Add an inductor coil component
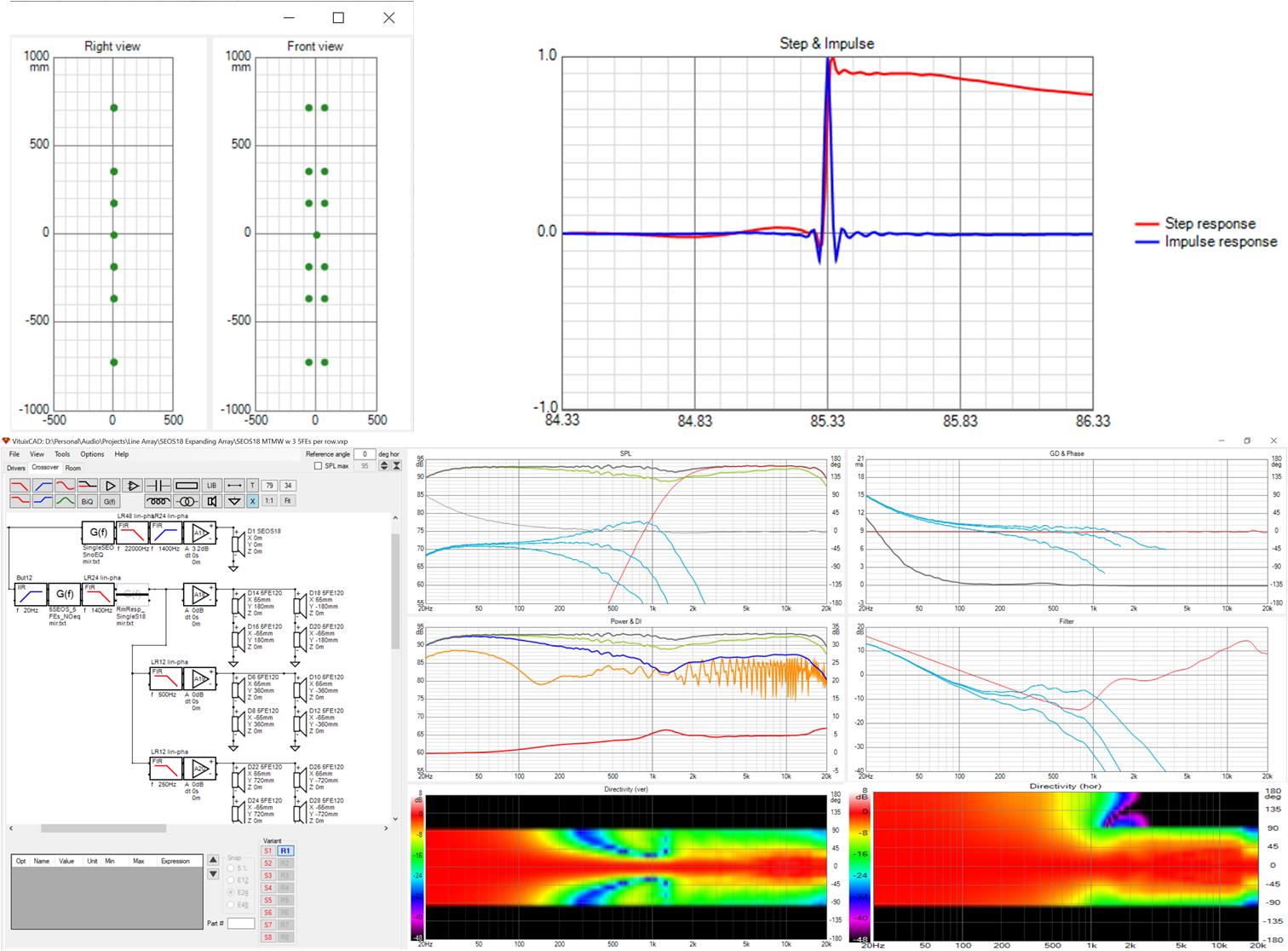 [158, 501]
